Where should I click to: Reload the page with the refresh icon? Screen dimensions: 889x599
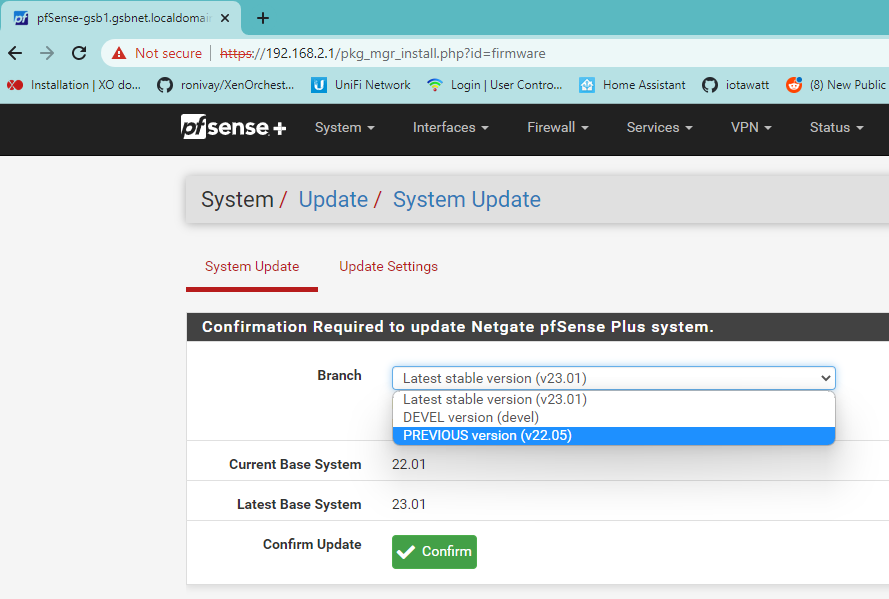tap(79, 53)
